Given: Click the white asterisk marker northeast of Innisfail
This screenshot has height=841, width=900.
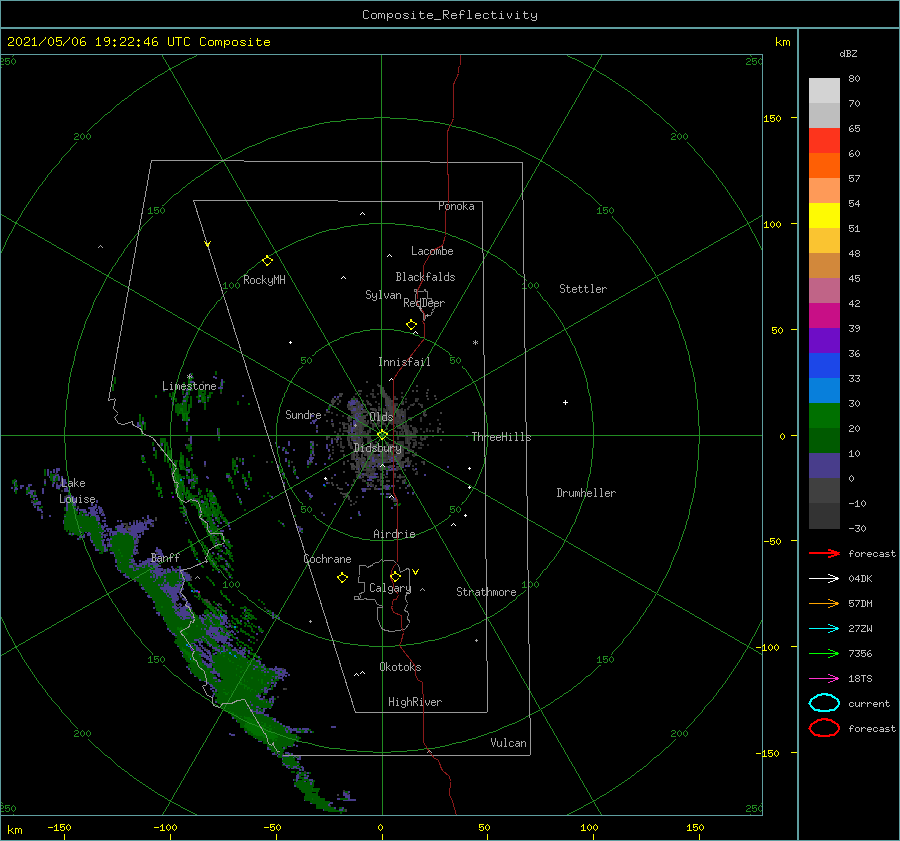Looking at the screenshot, I should click(475, 343).
